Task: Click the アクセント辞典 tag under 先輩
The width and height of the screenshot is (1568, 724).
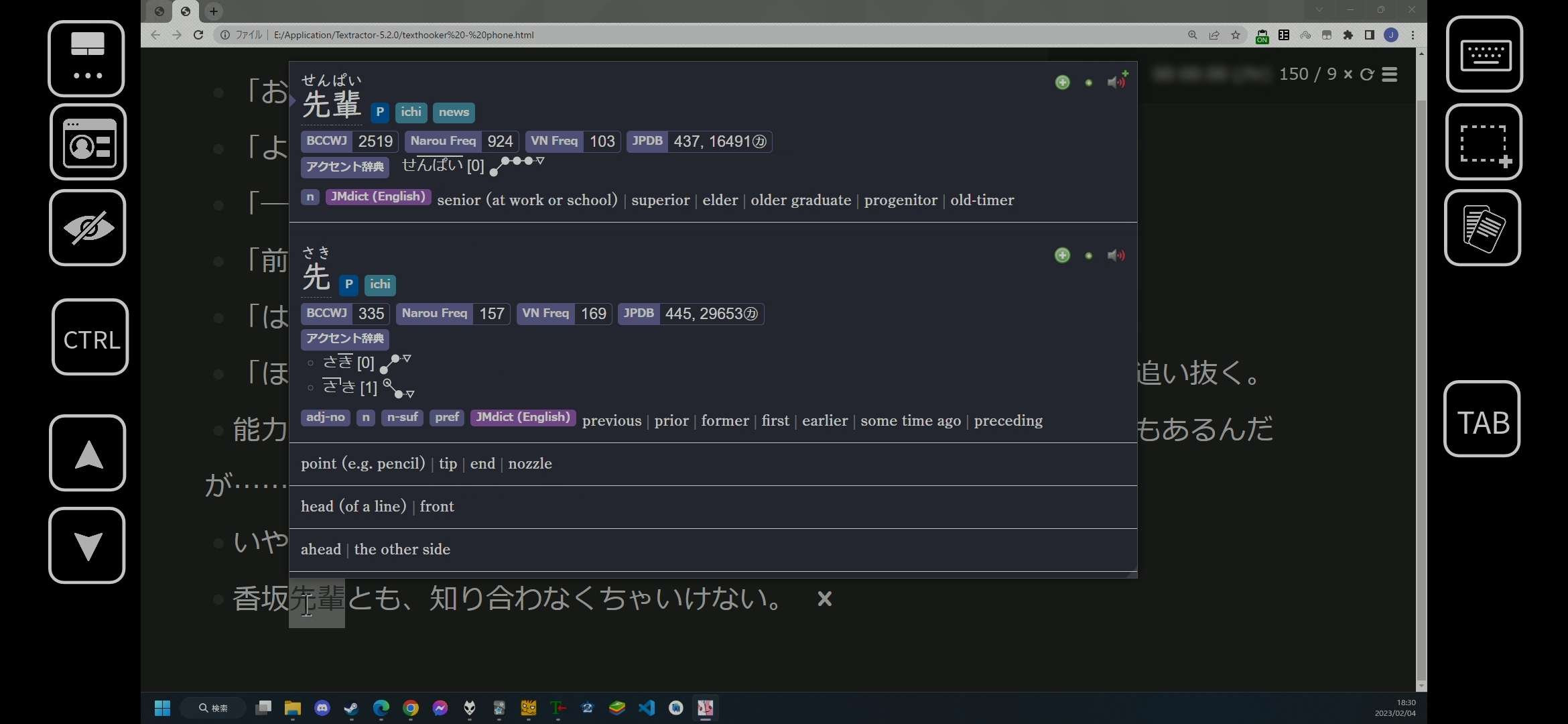Action: (345, 167)
